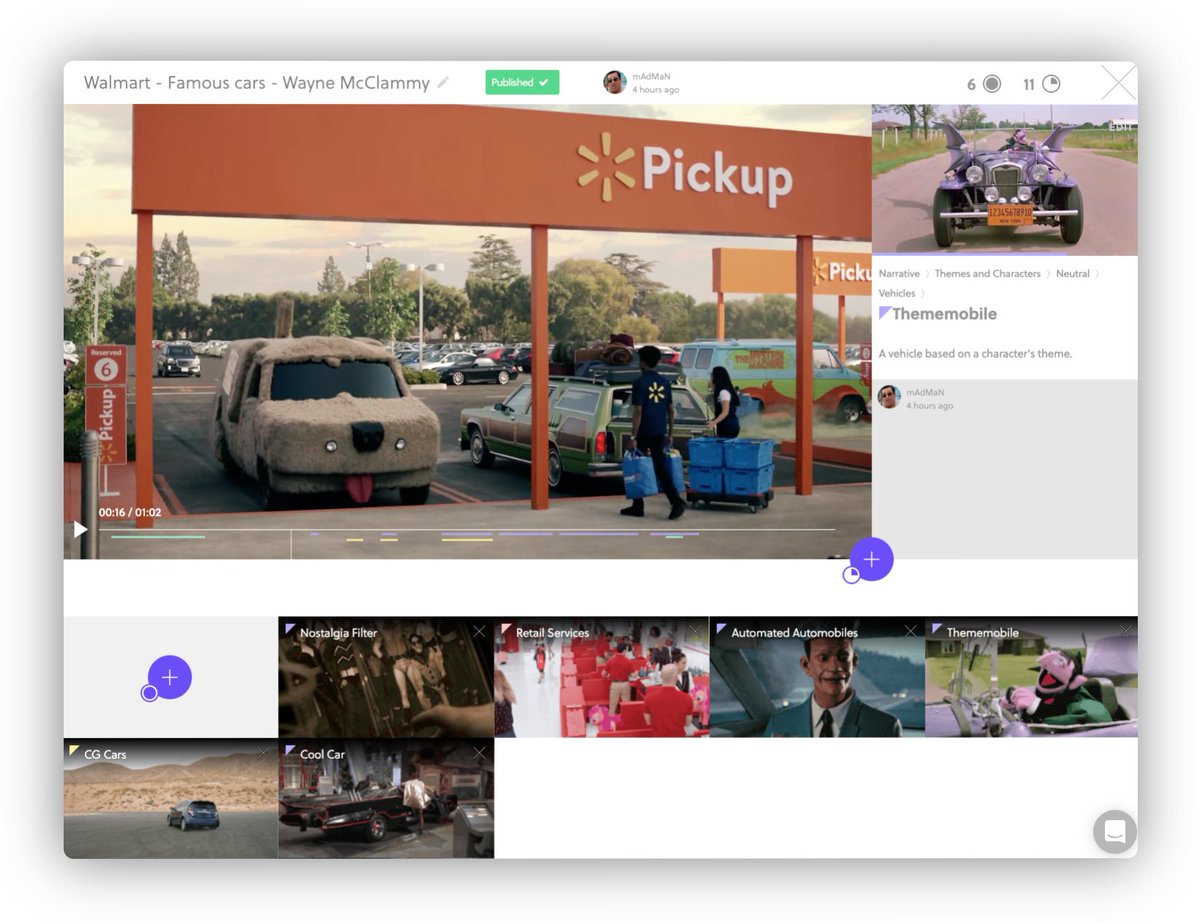1200x924 pixels.
Task: Click the small clock badge on the purple plus
Action: pyautogui.click(x=852, y=575)
